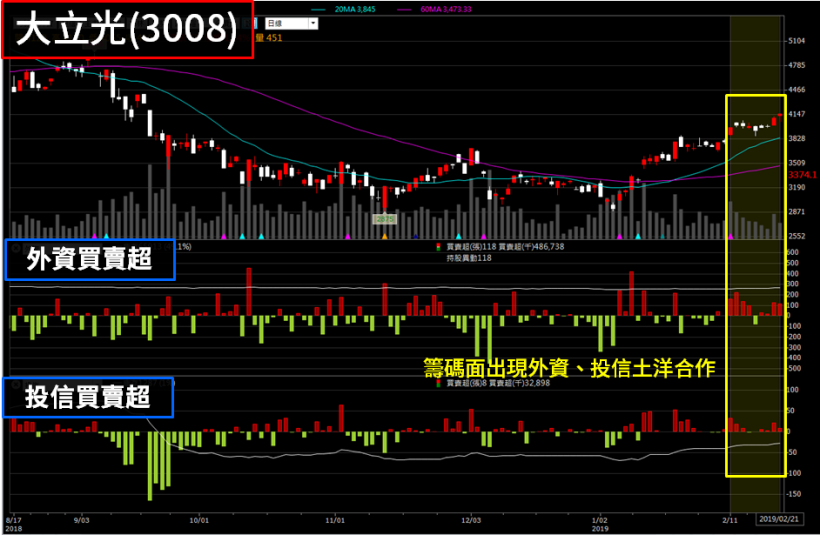Viewport: 820px width, 535px height.
Task: Click the 2875 low price label
Action: click(x=385, y=219)
